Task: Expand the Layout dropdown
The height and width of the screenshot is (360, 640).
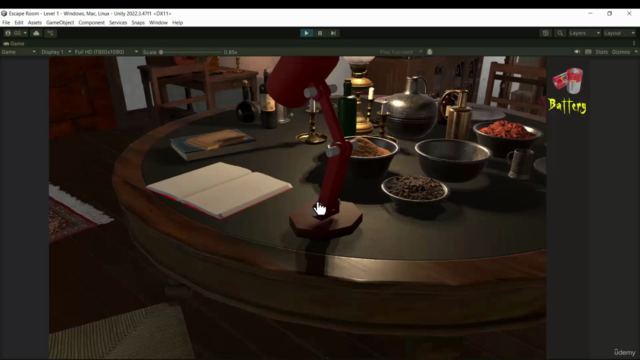Action: (x=619, y=33)
